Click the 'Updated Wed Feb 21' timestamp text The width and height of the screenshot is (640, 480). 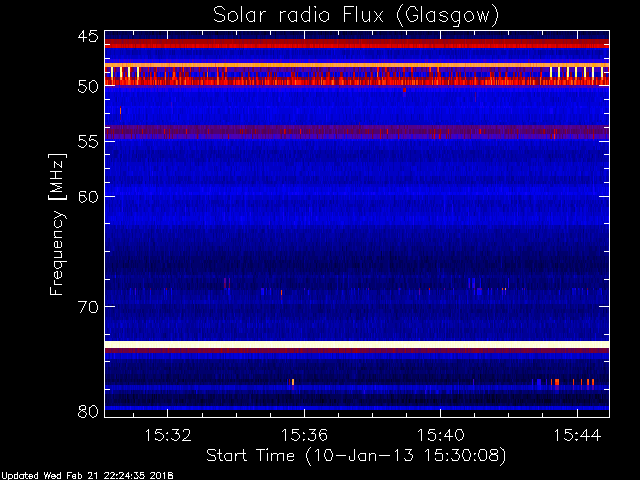(87, 476)
